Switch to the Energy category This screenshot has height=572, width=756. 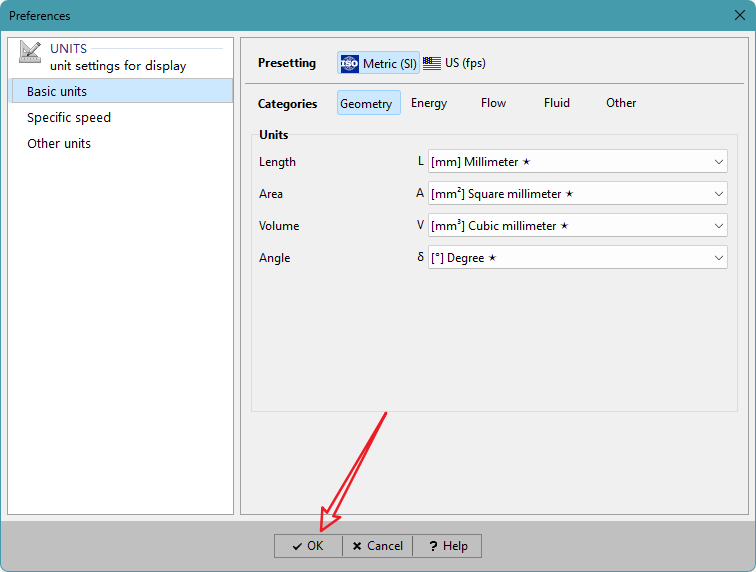[429, 103]
